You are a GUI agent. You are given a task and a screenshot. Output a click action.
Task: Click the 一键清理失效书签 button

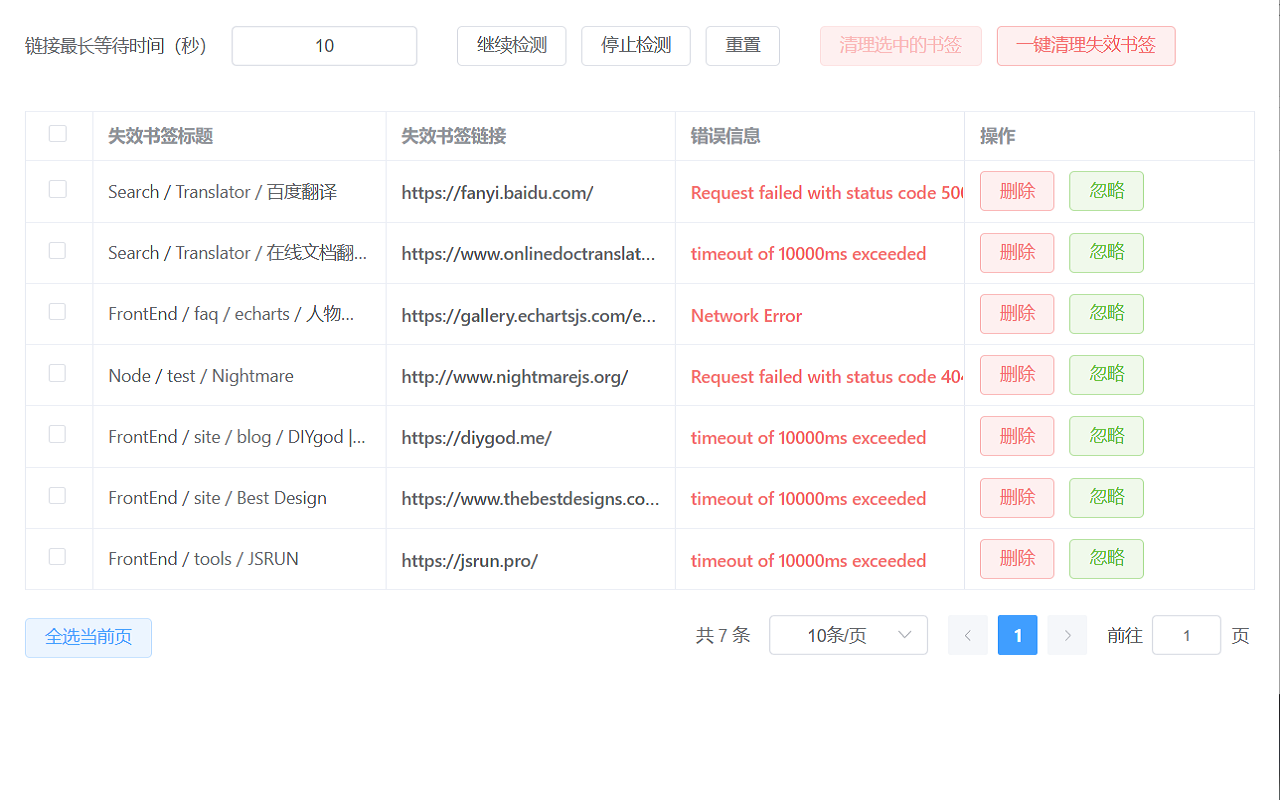1086,46
